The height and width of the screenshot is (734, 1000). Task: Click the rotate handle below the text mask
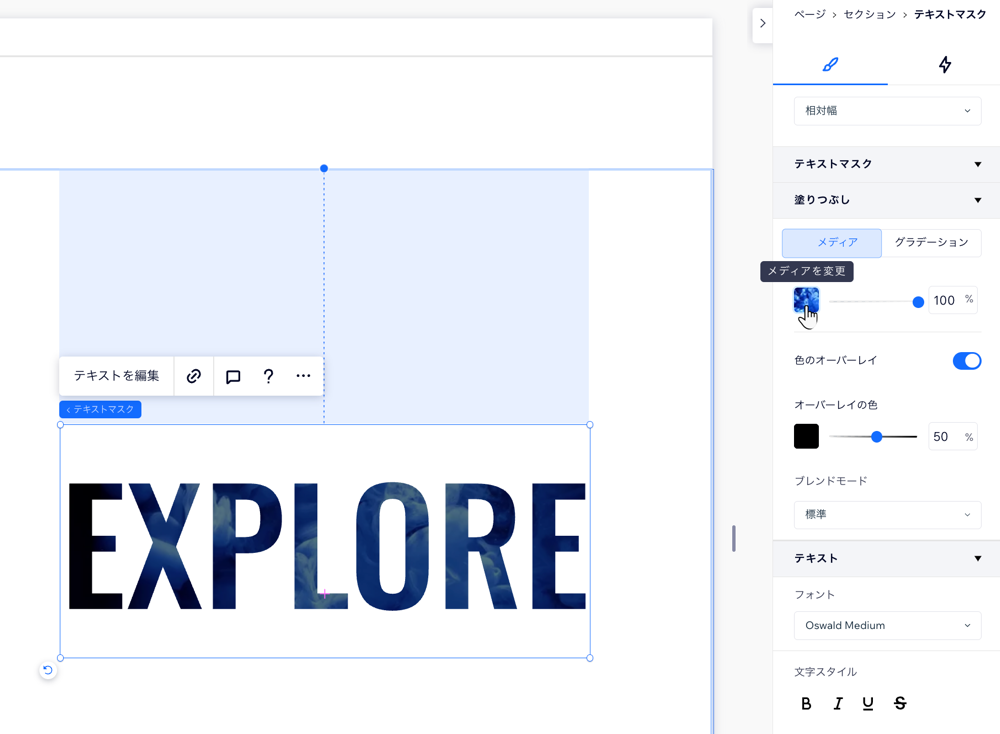pyautogui.click(x=47, y=670)
